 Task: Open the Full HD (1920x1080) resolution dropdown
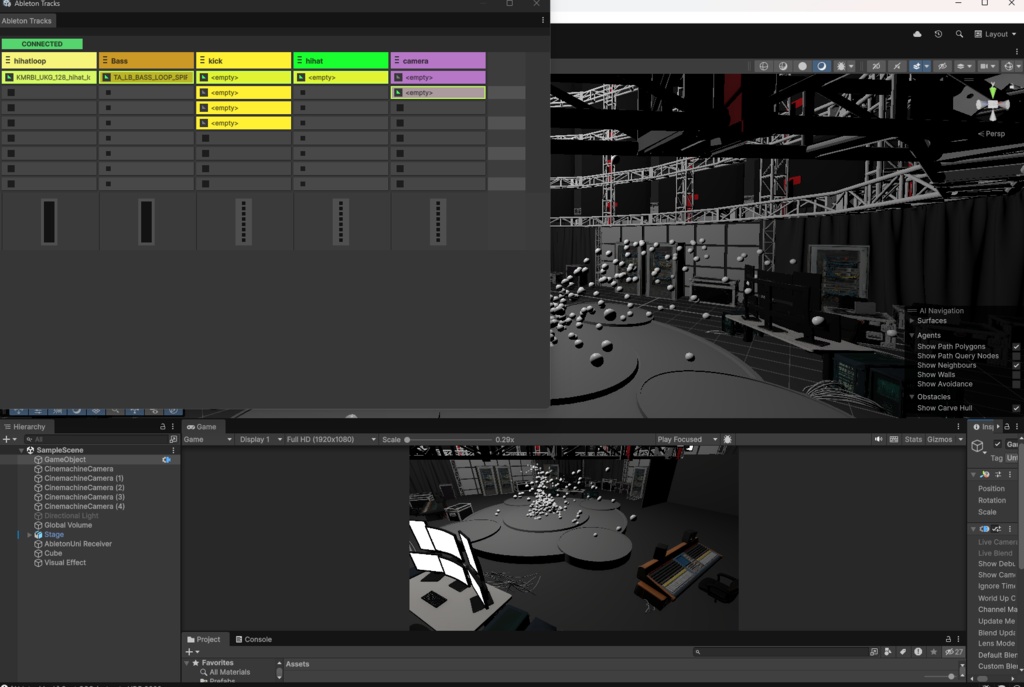331,439
